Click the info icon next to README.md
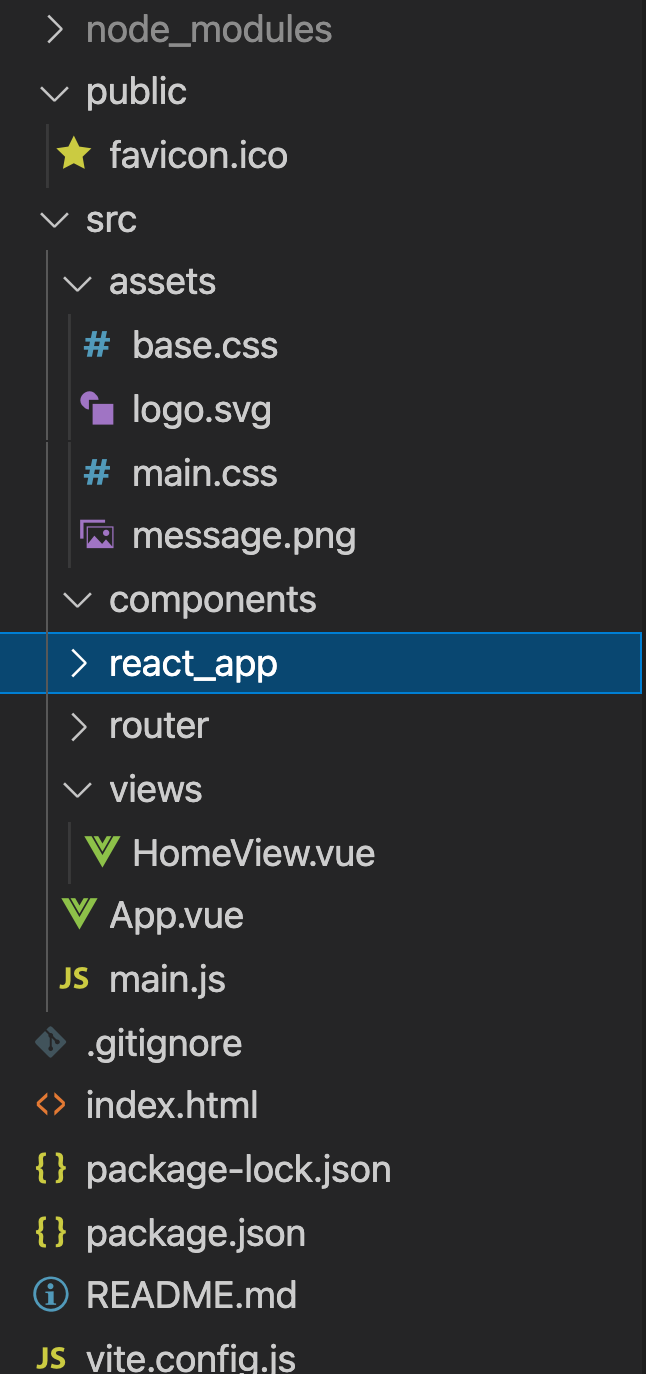The image size is (646, 1374). tap(51, 1296)
